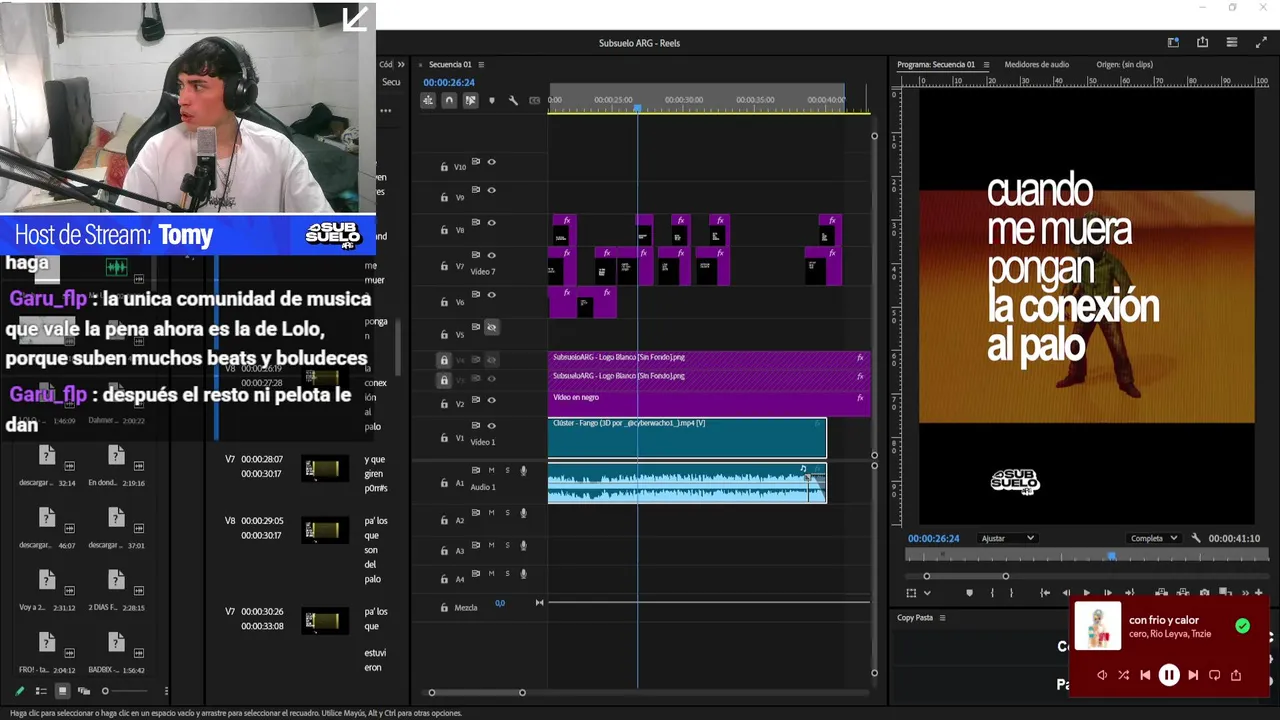The height and width of the screenshot is (720, 1280).
Task: Skip to previous track in Spotify player
Action: click(1145, 675)
